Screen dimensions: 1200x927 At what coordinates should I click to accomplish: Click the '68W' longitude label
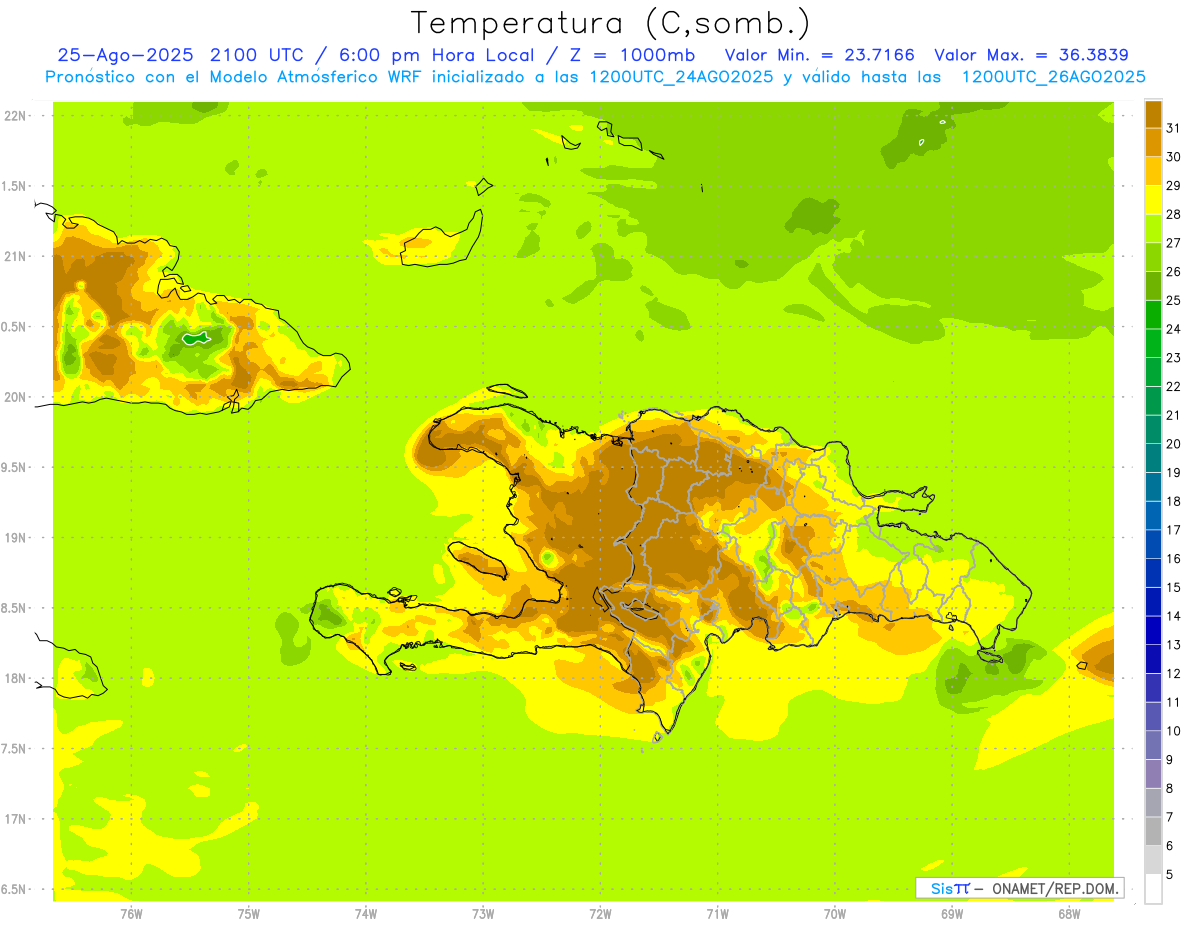coord(1069,913)
